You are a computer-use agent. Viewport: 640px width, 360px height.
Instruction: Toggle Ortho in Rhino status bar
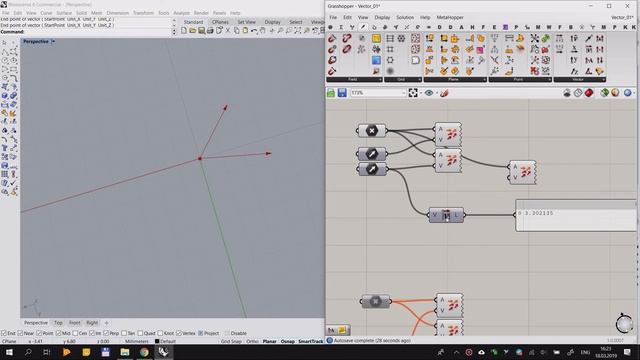(252, 341)
